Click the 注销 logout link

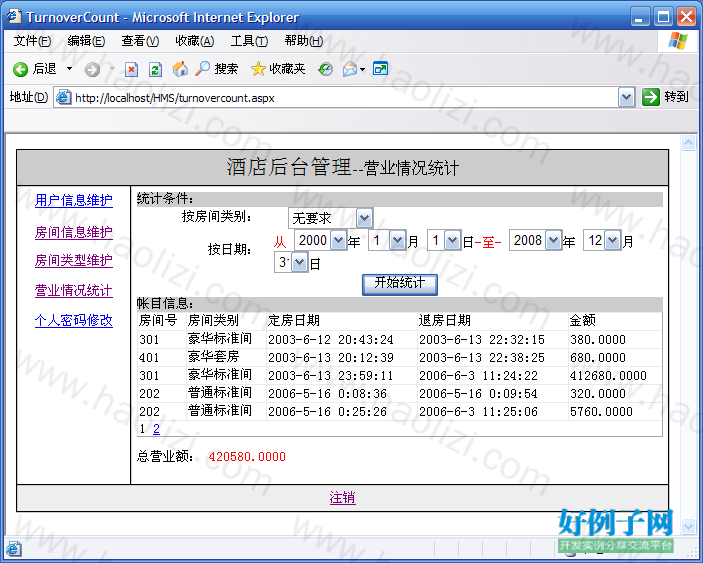click(343, 498)
